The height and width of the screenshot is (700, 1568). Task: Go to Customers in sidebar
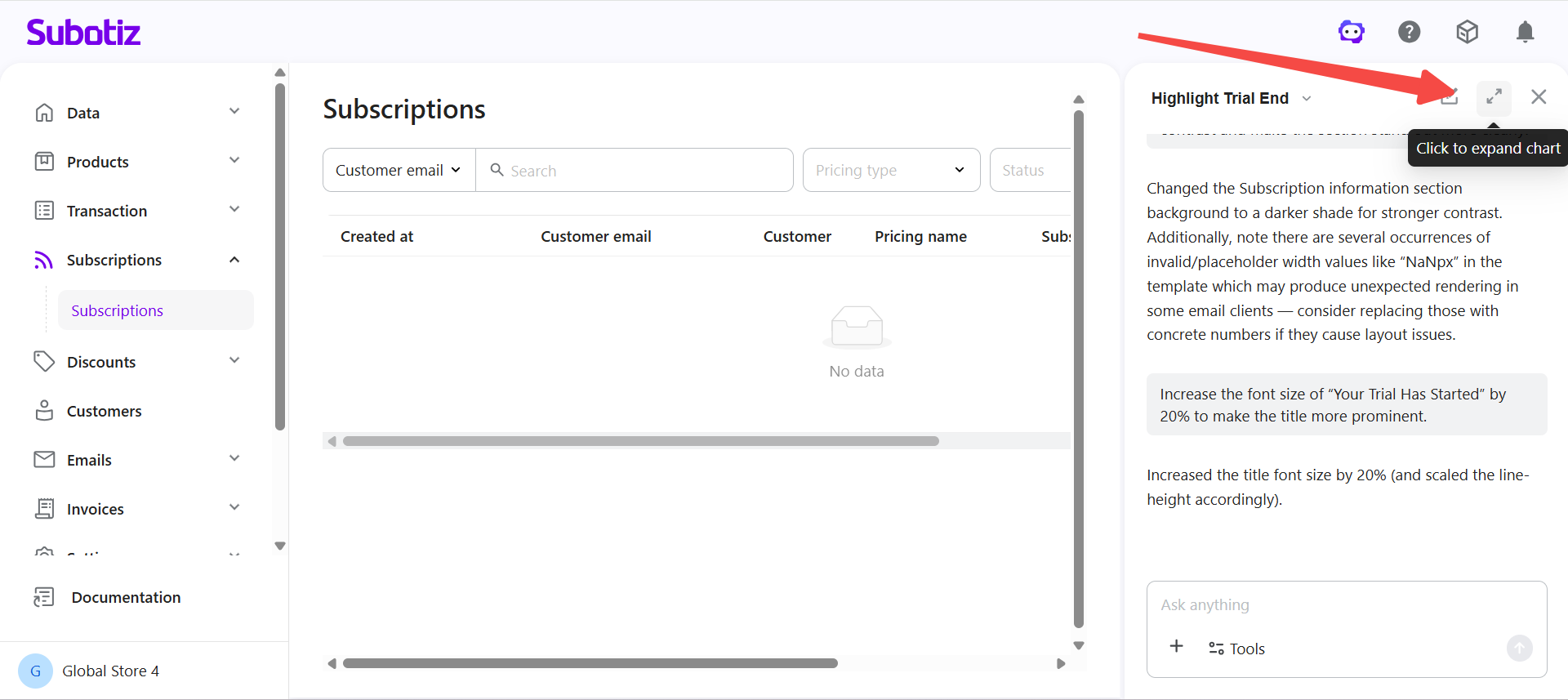click(x=104, y=411)
